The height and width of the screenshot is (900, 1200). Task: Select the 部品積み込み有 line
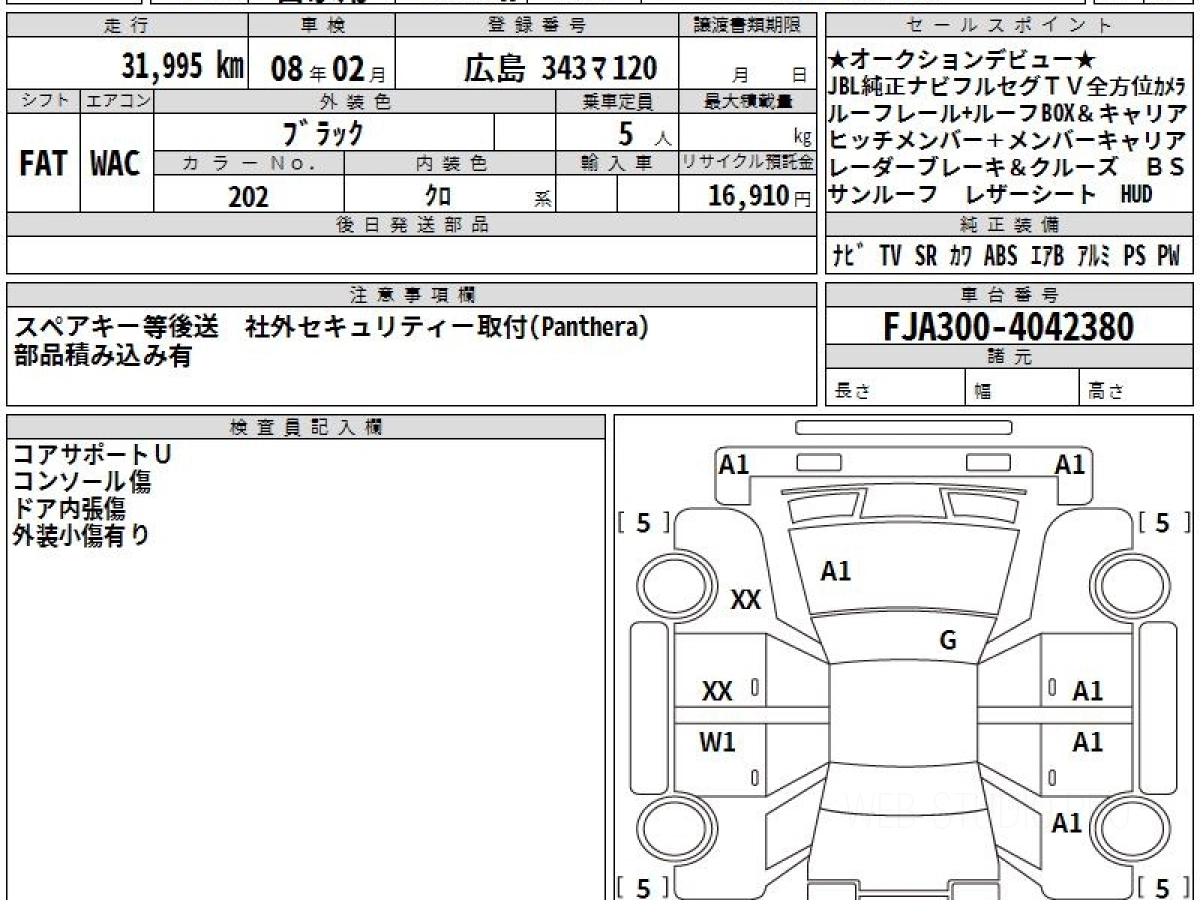pos(102,355)
